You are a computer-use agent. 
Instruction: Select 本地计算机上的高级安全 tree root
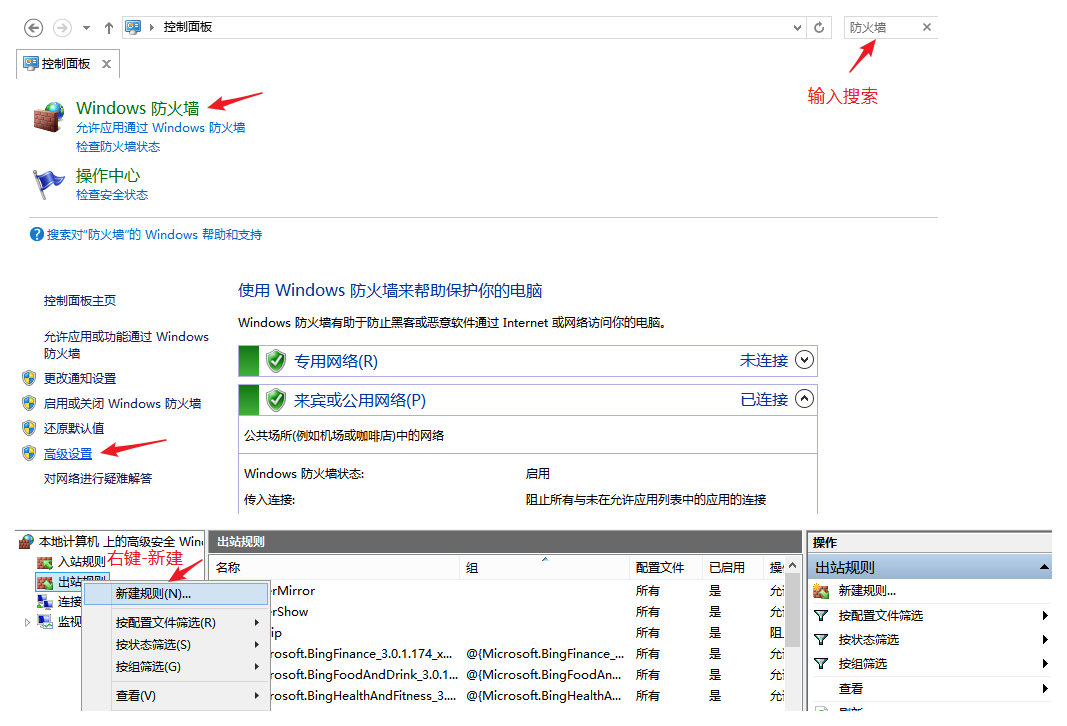click(111, 542)
